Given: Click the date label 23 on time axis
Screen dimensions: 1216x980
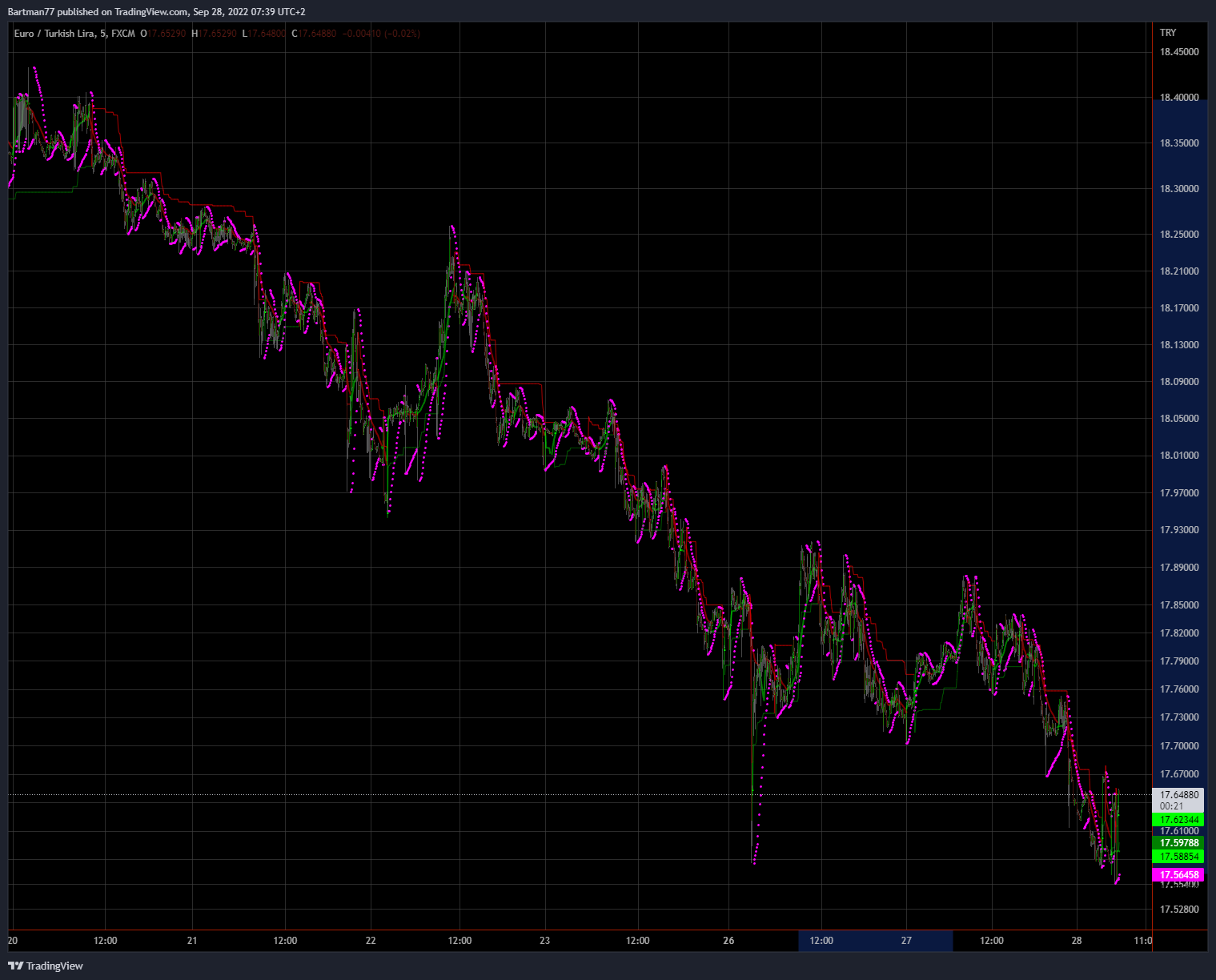Looking at the screenshot, I should click(544, 941).
